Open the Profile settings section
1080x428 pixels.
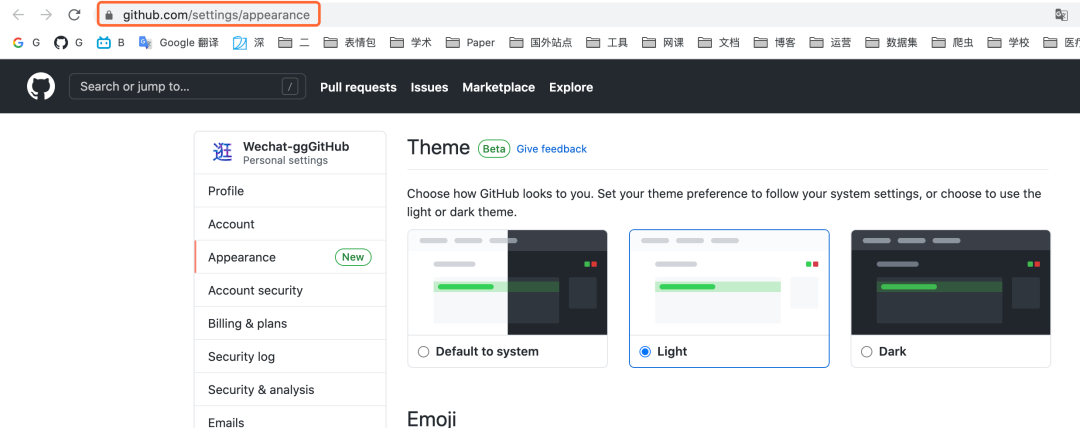pos(290,191)
